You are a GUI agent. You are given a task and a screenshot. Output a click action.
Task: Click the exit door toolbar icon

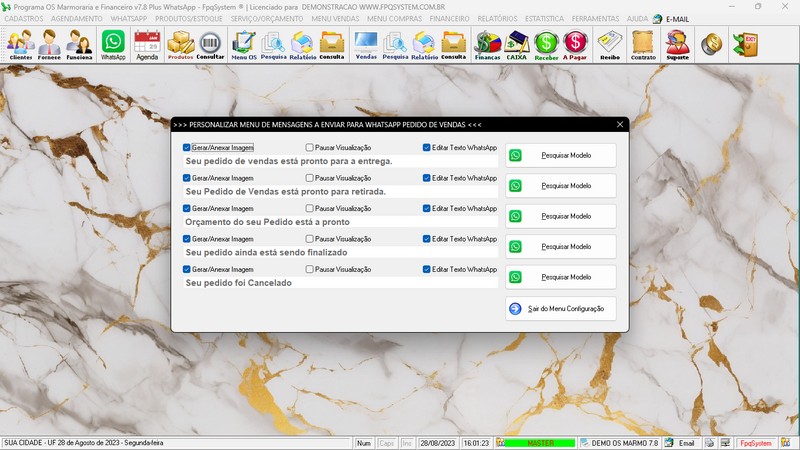pyautogui.click(x=745, y=45)
